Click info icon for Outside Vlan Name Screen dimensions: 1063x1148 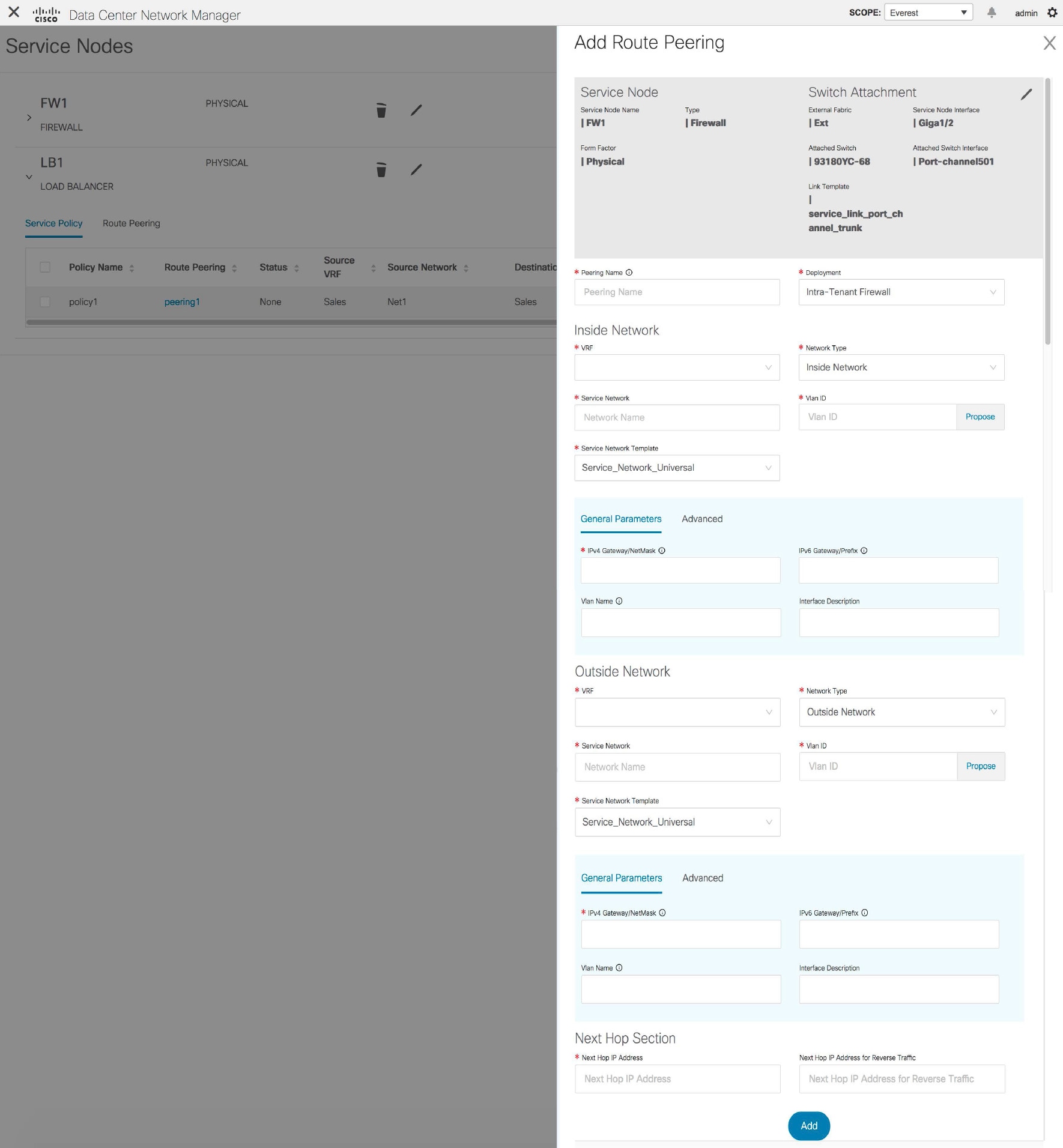click(x=619, y=968)
